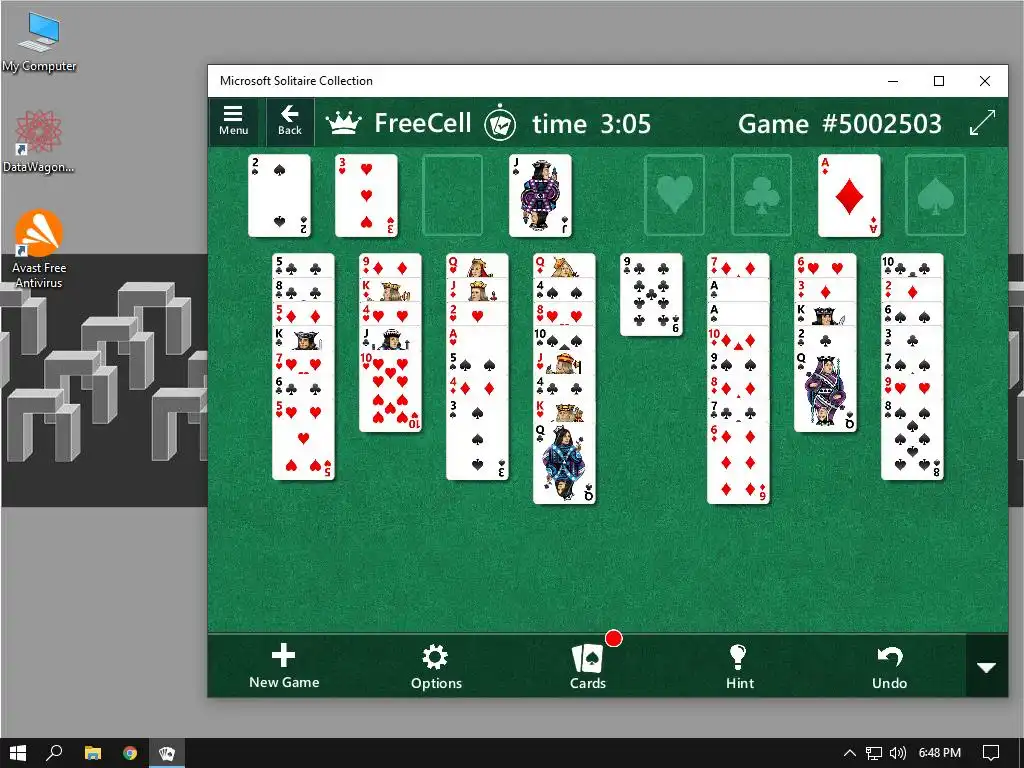Open the Cards button with red dot
This screenshot has height=768, width=1024.
click(x=588, y=666)
